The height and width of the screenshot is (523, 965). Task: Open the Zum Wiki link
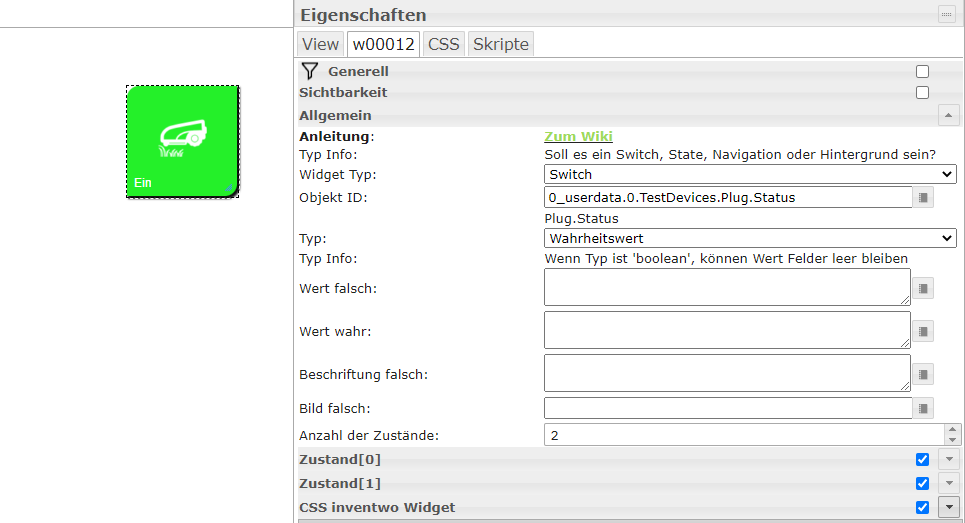point(578,137)
